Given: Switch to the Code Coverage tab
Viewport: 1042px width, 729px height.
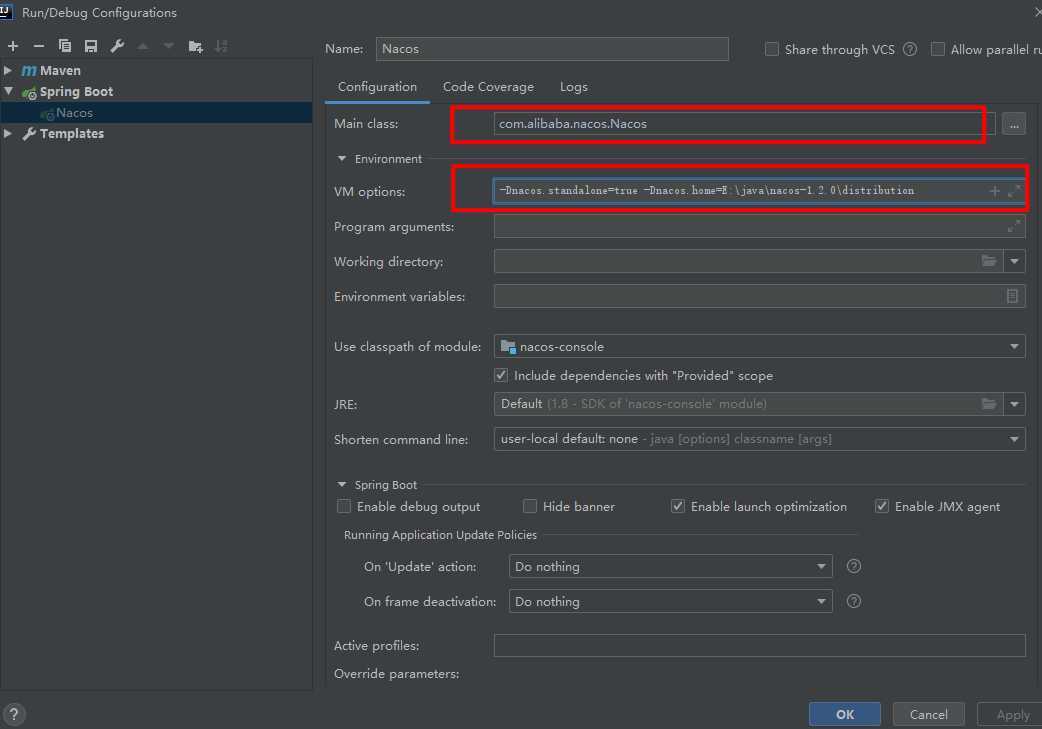Looking at the screenshot, I should point(488,87).
